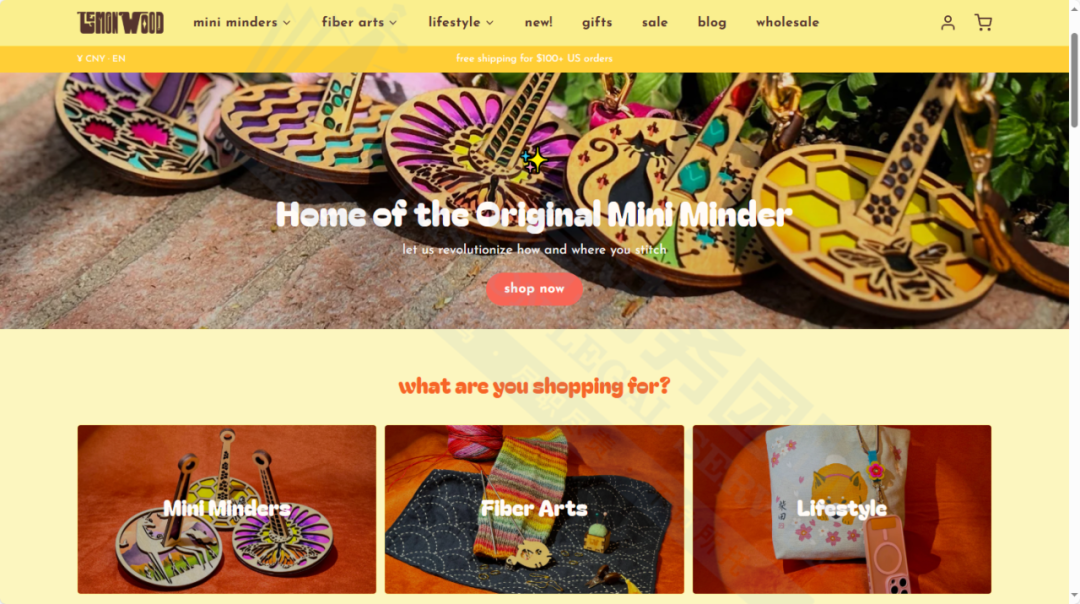Open the shopping cart icon
This screenshot has width=1080, height=604.
click(983, 23)
